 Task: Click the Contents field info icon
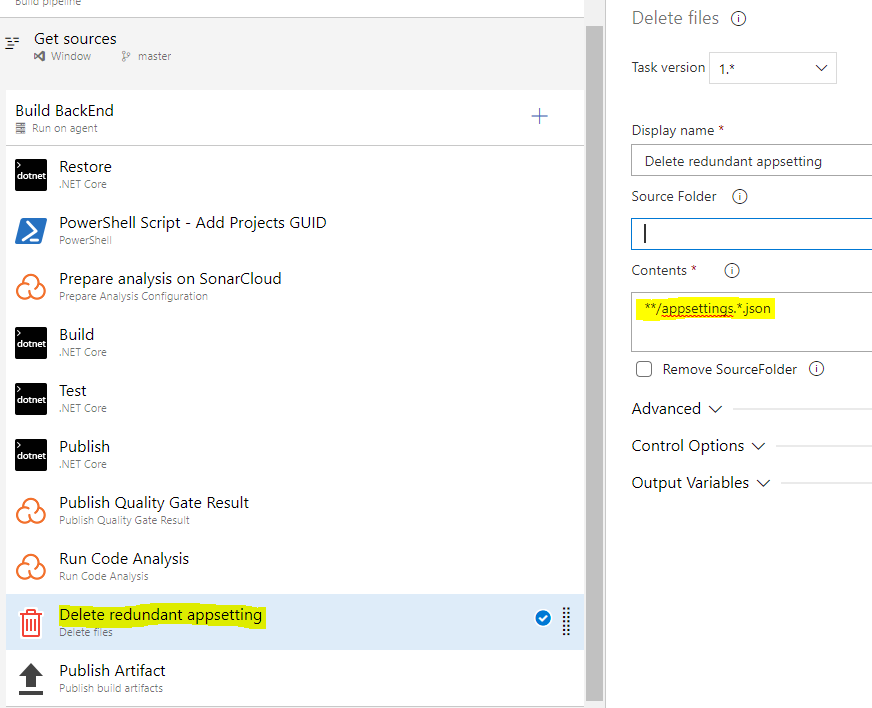click(x=731, y=271)
